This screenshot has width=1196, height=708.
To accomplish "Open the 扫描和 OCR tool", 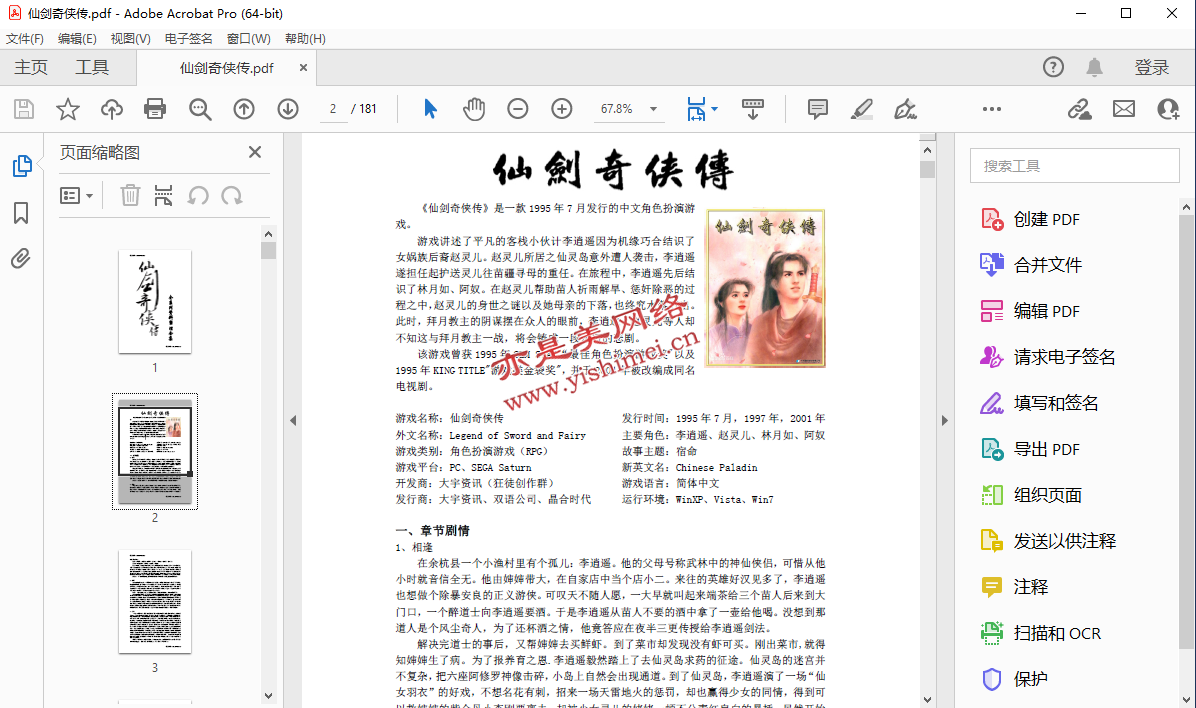I will coord(1040,633).
